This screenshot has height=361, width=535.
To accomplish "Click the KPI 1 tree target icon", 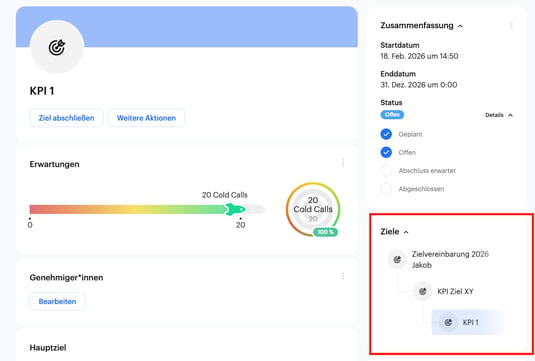I will pyautogui.click(x=448, y=322).
